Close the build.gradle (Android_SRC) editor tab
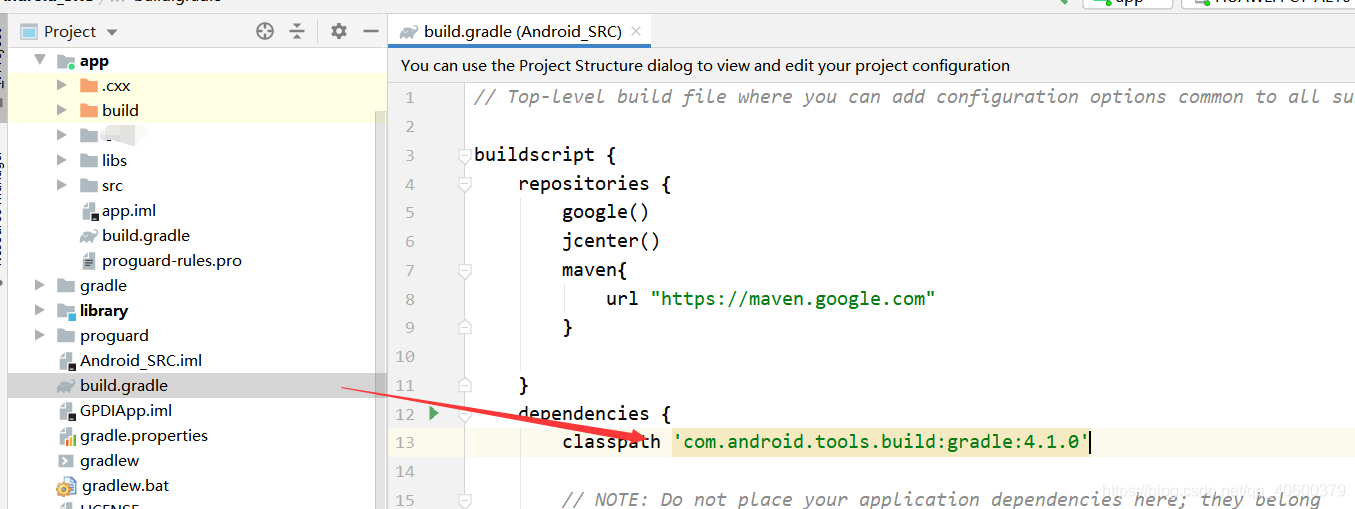Viewport: 1355px width, 509px height. [636, 32]
